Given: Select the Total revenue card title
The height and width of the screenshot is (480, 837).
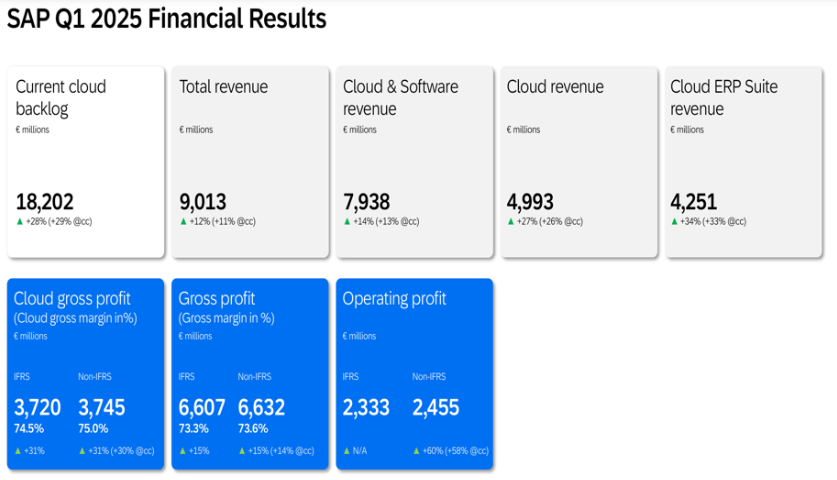Looking at the screenshot, I should pos(223,87).
